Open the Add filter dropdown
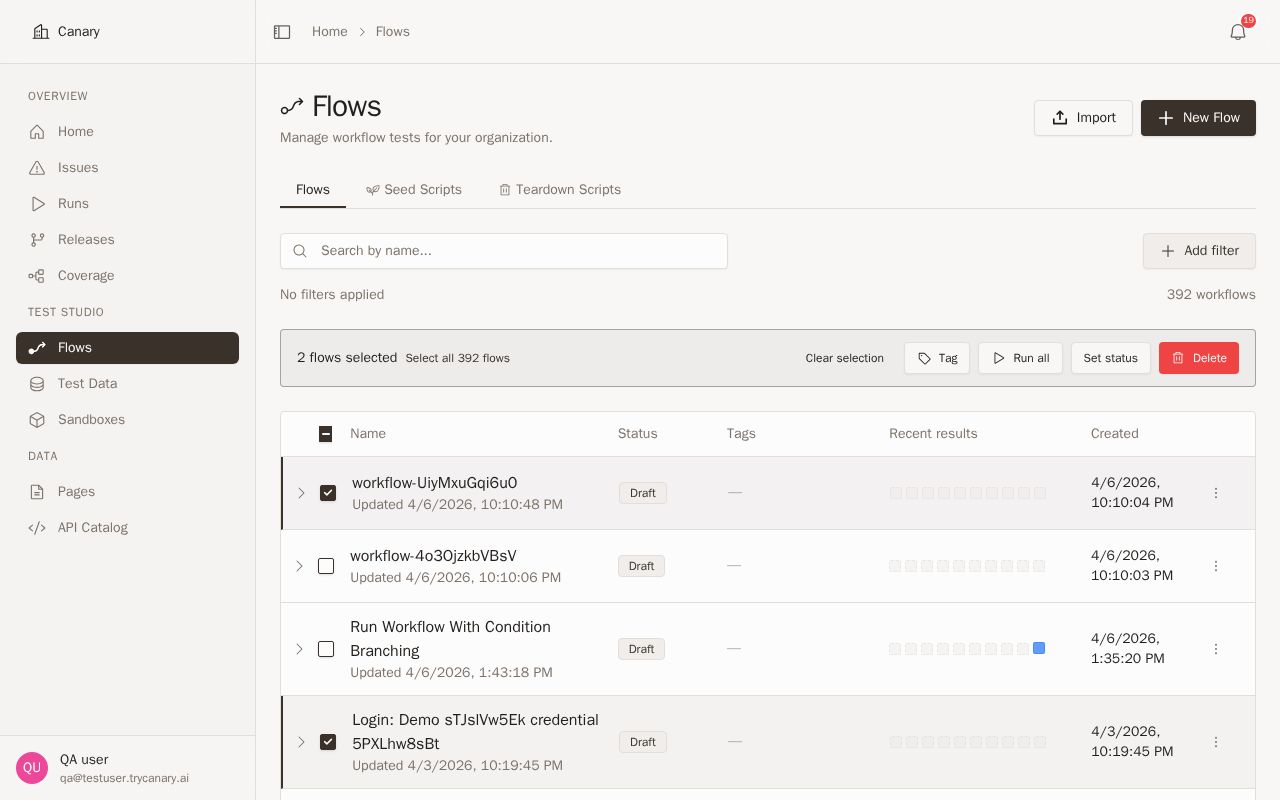 point(1199,251)
